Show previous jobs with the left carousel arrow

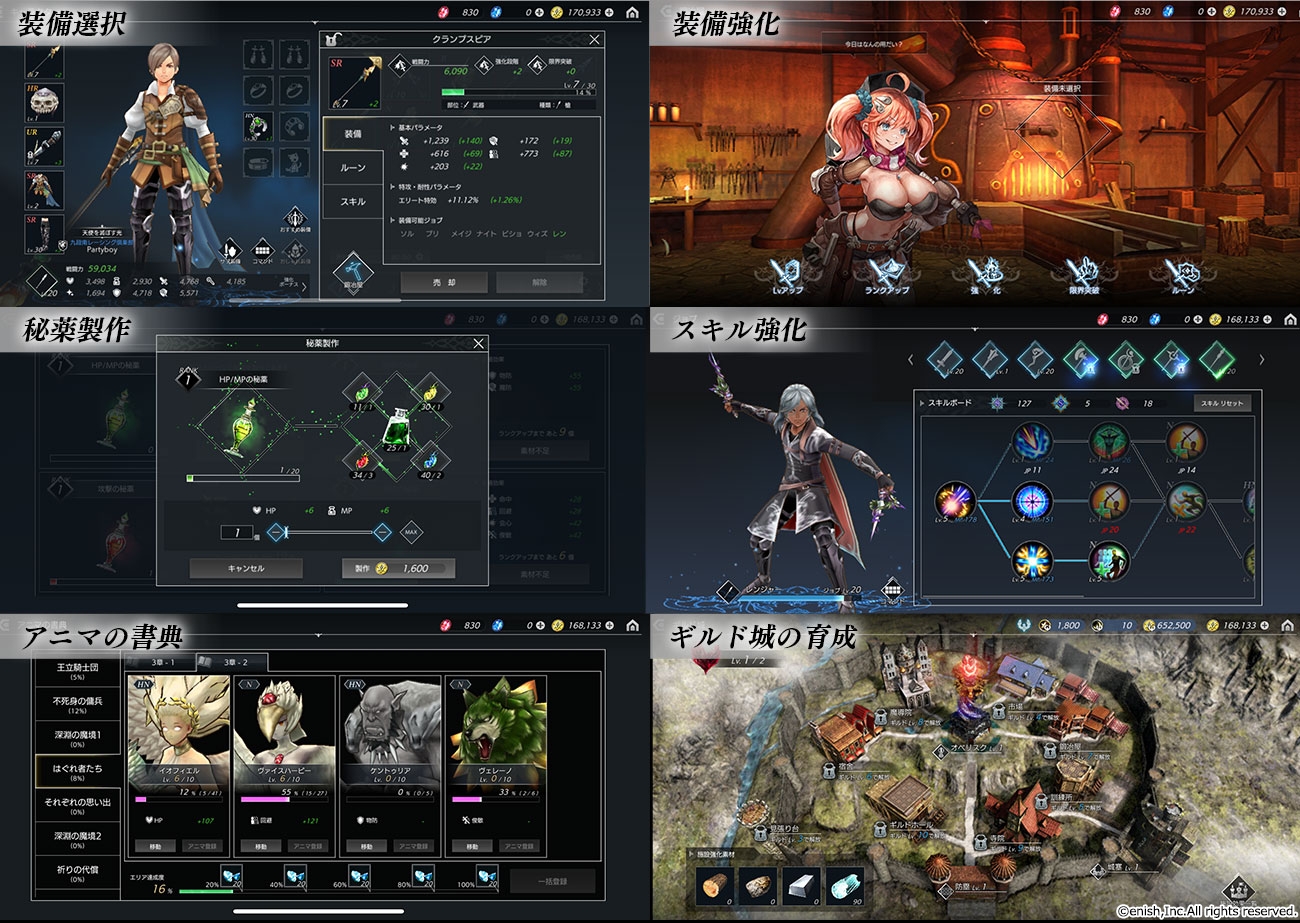(x=910, y=360)
